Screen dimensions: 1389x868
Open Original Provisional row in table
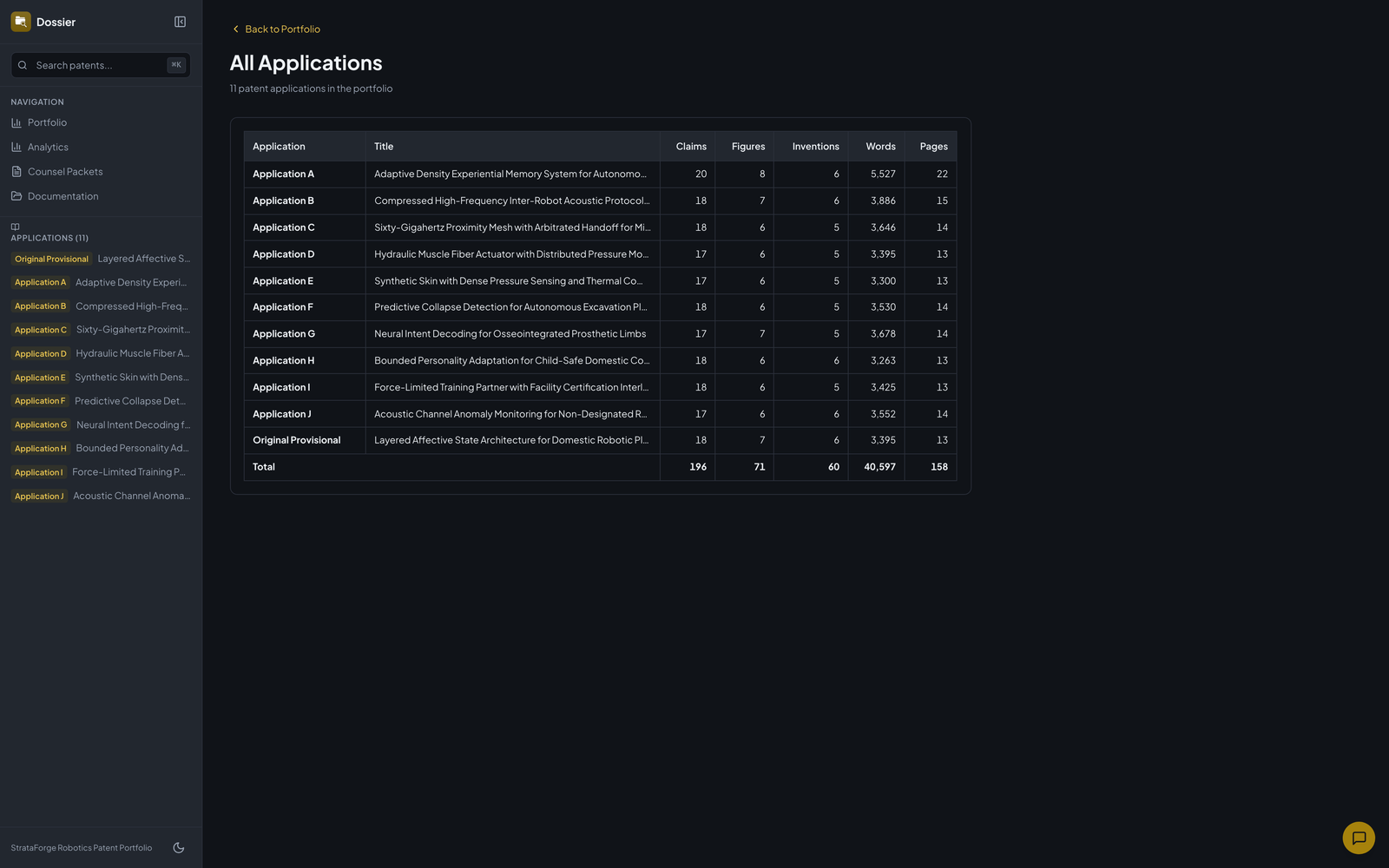tap(600, 440)
